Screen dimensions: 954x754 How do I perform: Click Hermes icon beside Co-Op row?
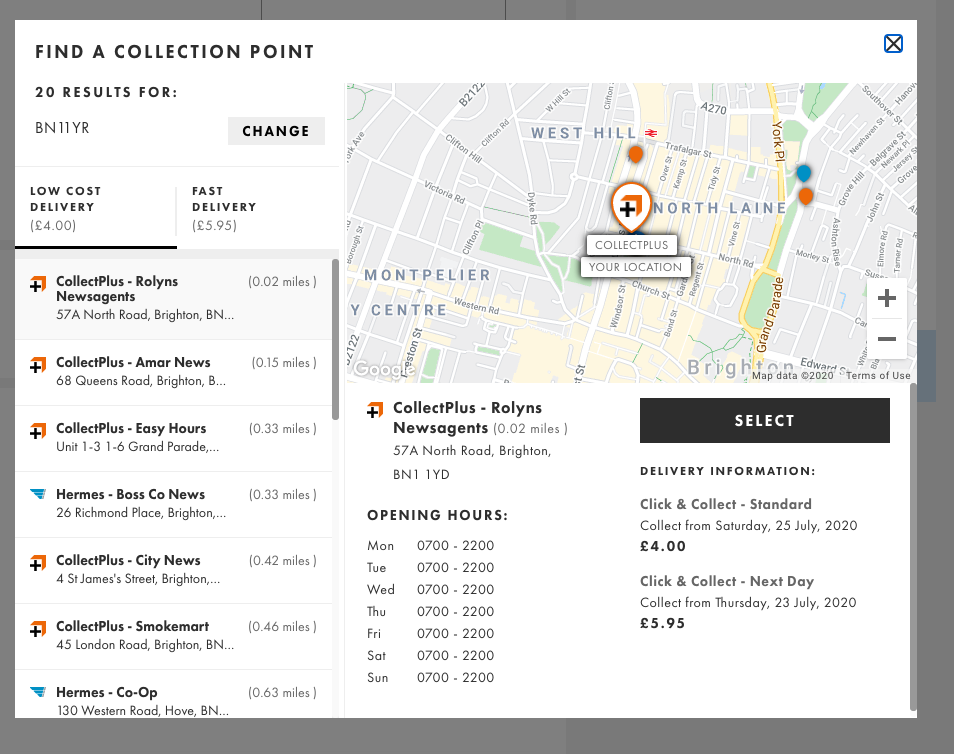(38, 691)
